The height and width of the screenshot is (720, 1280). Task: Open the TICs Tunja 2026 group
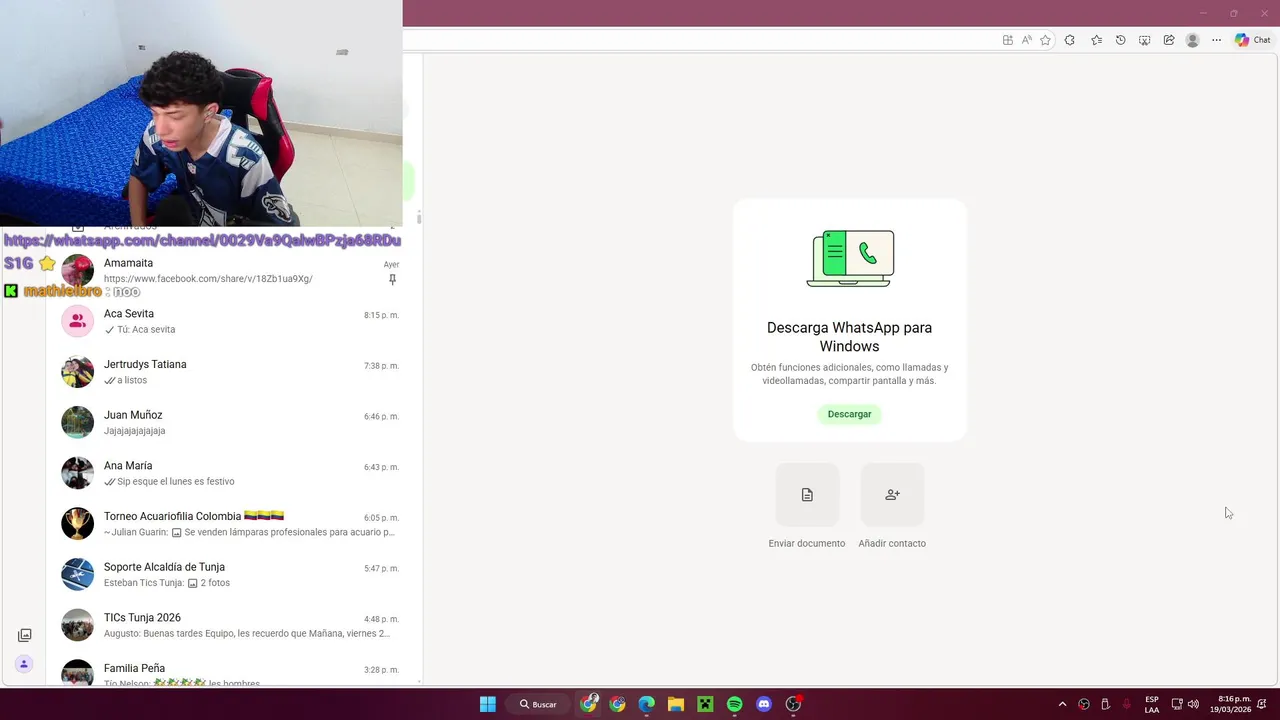[232, 625]
